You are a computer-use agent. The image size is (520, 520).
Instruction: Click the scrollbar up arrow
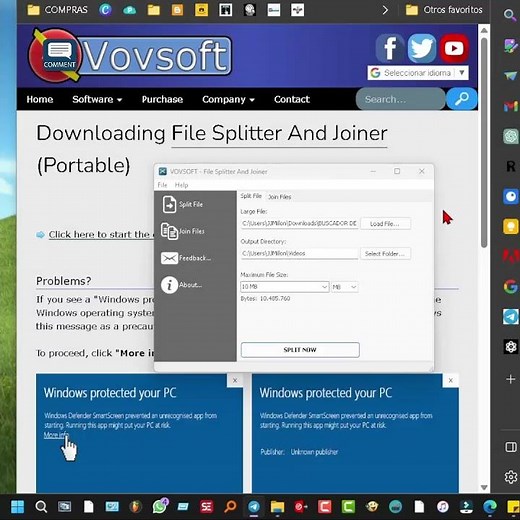[x=484, y=30]
